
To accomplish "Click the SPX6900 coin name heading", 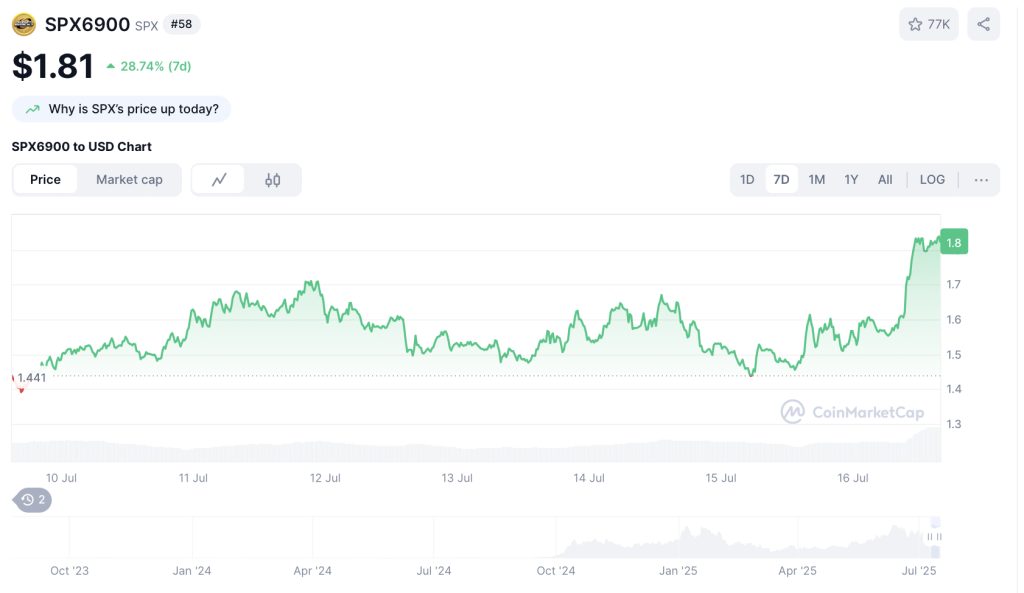I will coord(88,25).
